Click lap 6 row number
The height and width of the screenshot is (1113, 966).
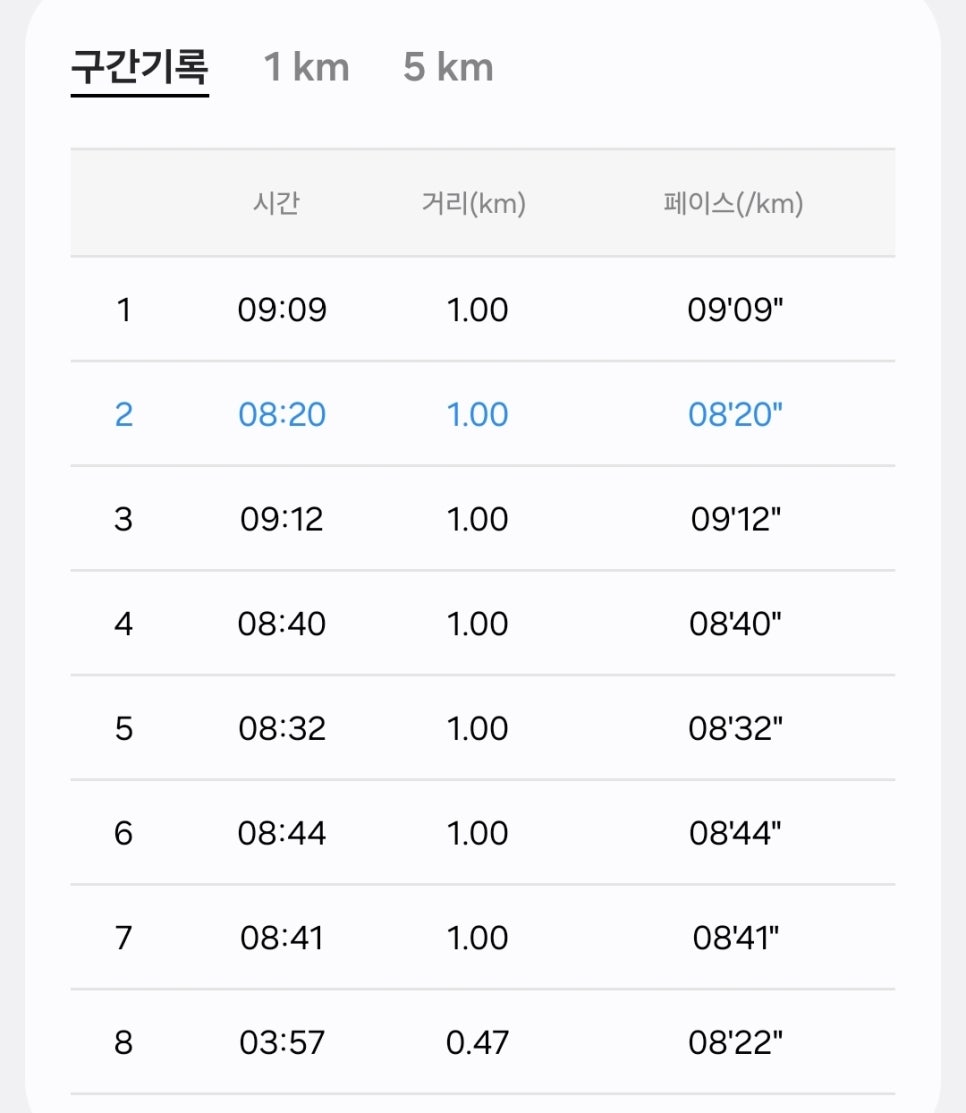click(124, 833)
